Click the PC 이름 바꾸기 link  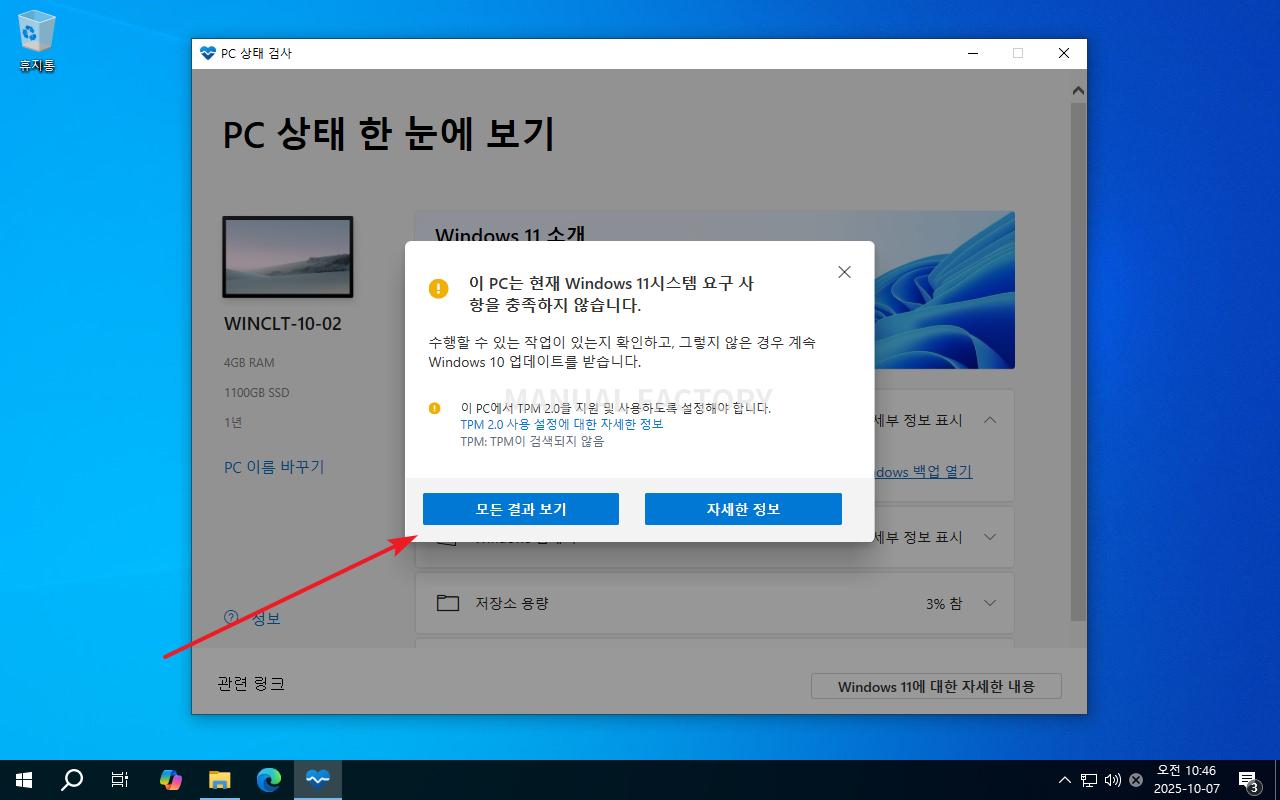tap(274, 467)
